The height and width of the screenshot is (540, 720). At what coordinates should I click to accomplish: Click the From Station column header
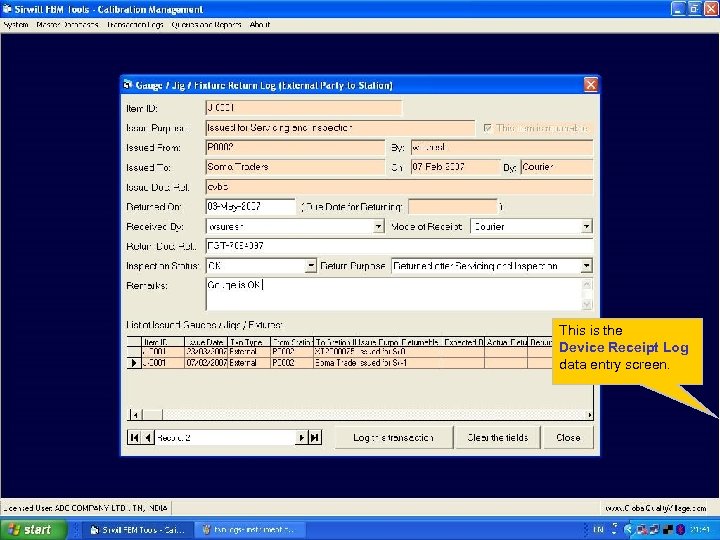click(x=292, y=342)
